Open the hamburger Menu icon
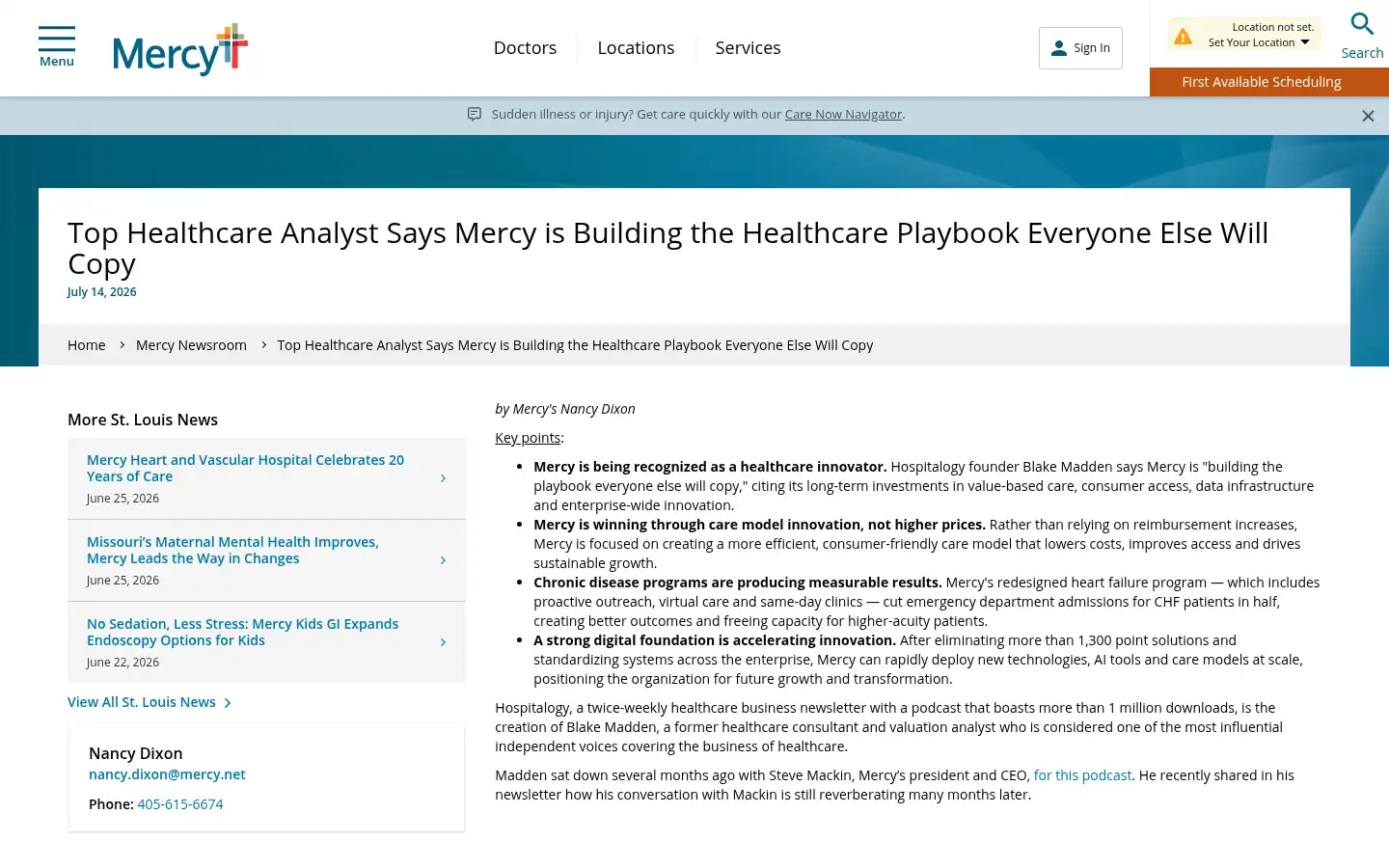This screenshot has height=868, width=1389. coord(57,46)
